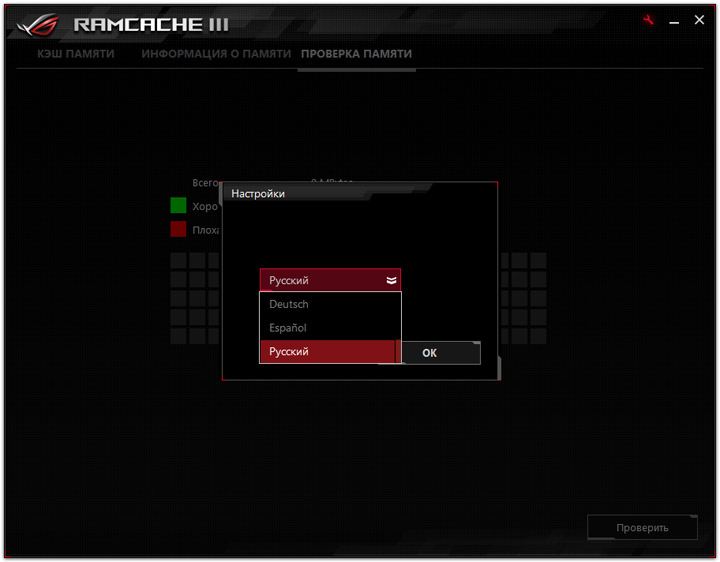Click the Проверить button
Image resolution: width=720 pixels, height=562 pixels.
(x=642, y=528)
